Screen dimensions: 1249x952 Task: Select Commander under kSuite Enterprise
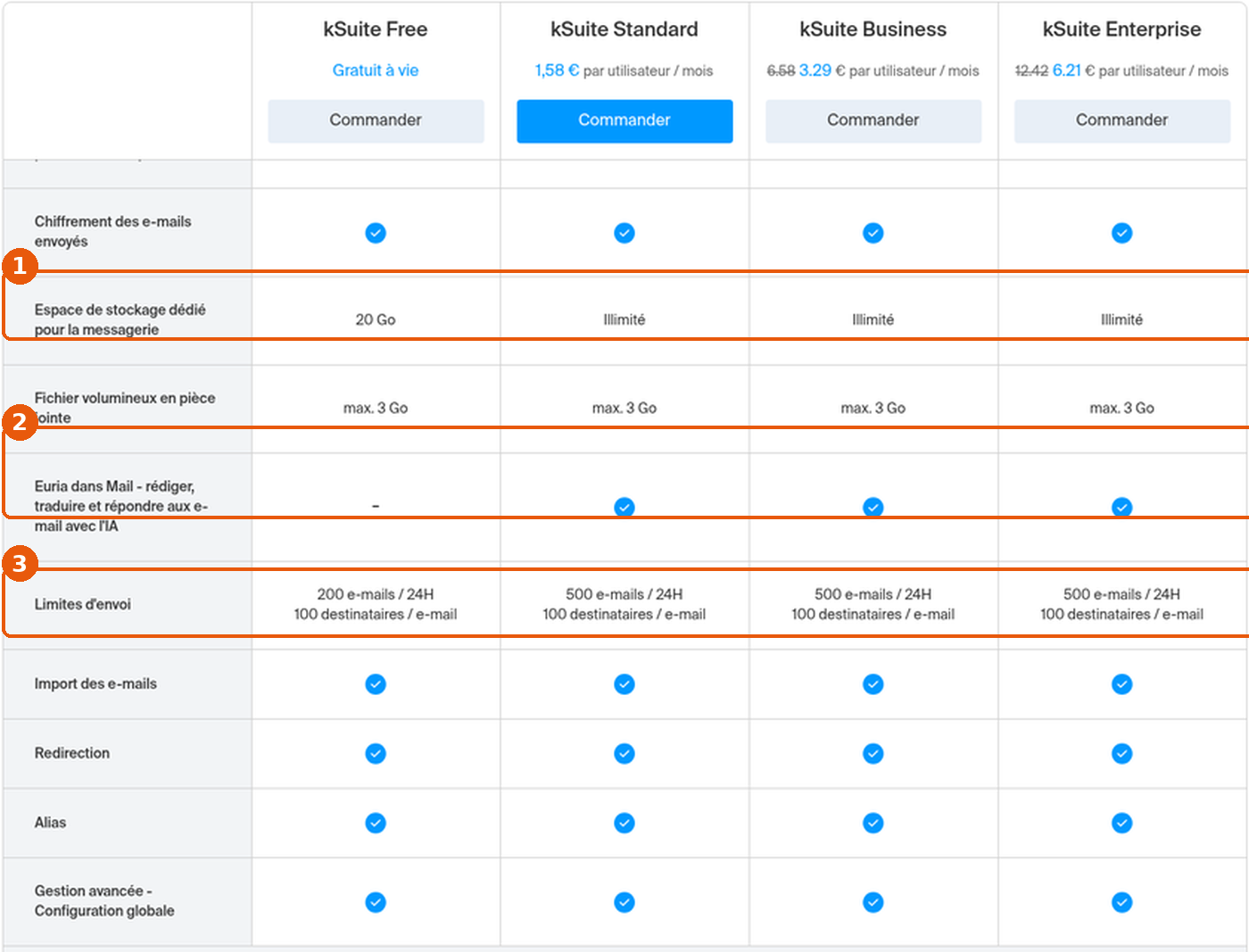(x=1122, y=120)
